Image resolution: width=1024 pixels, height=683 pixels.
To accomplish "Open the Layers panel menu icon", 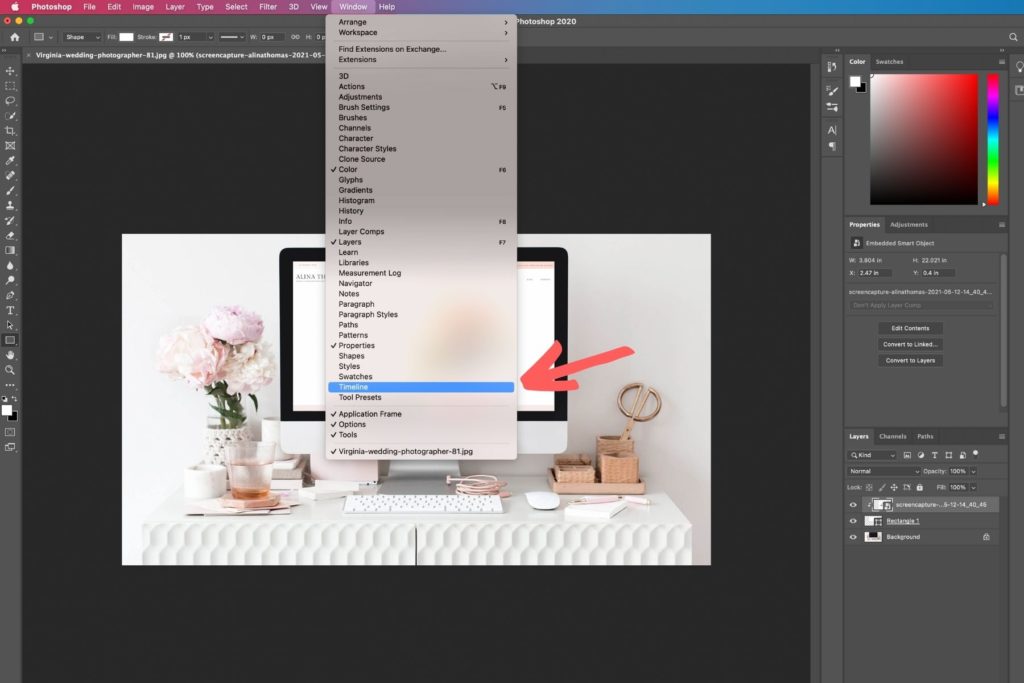I will (x=1002, y=437).
